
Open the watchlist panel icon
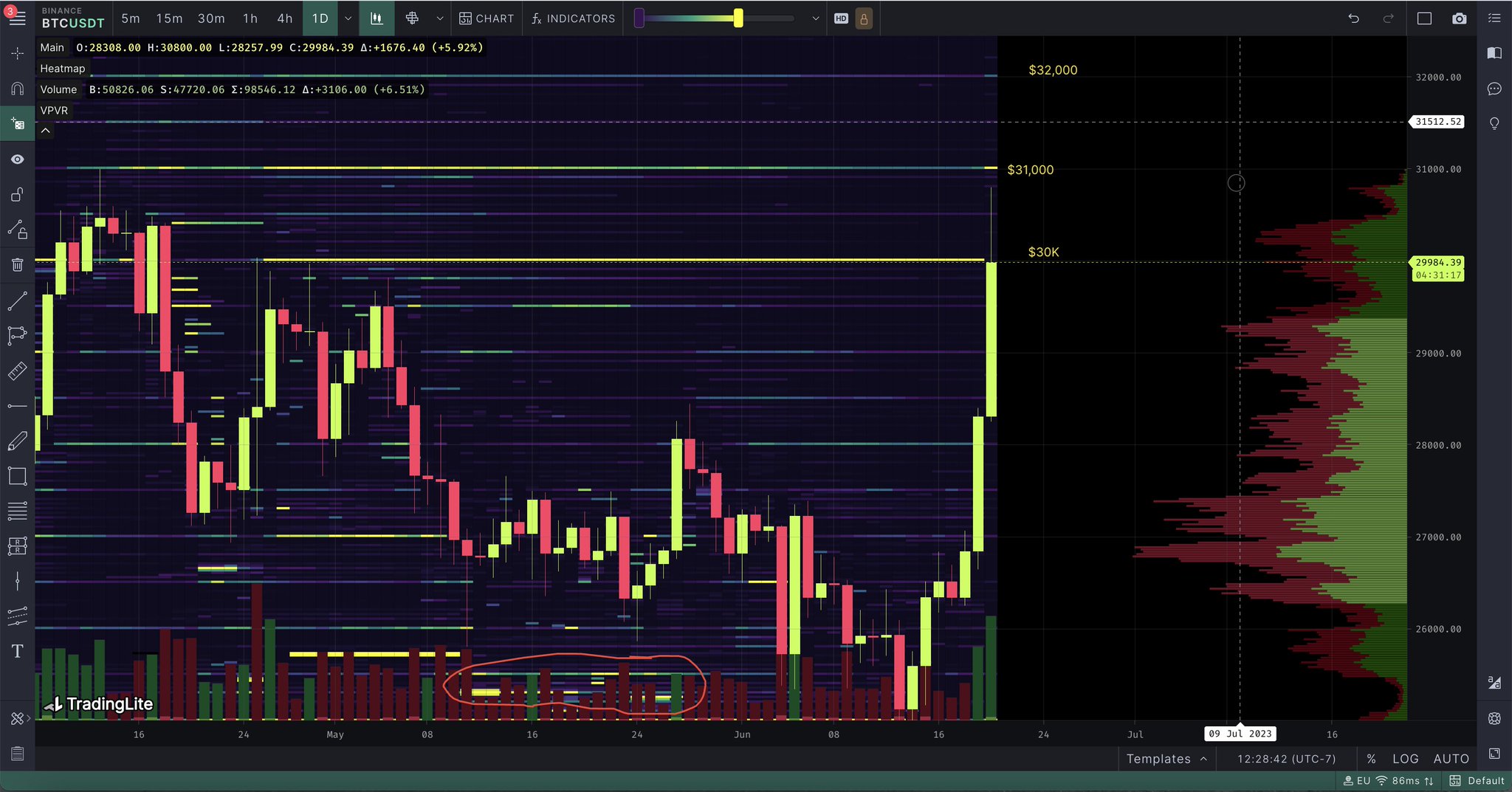pyautogui.click(x=1494, y=18)
